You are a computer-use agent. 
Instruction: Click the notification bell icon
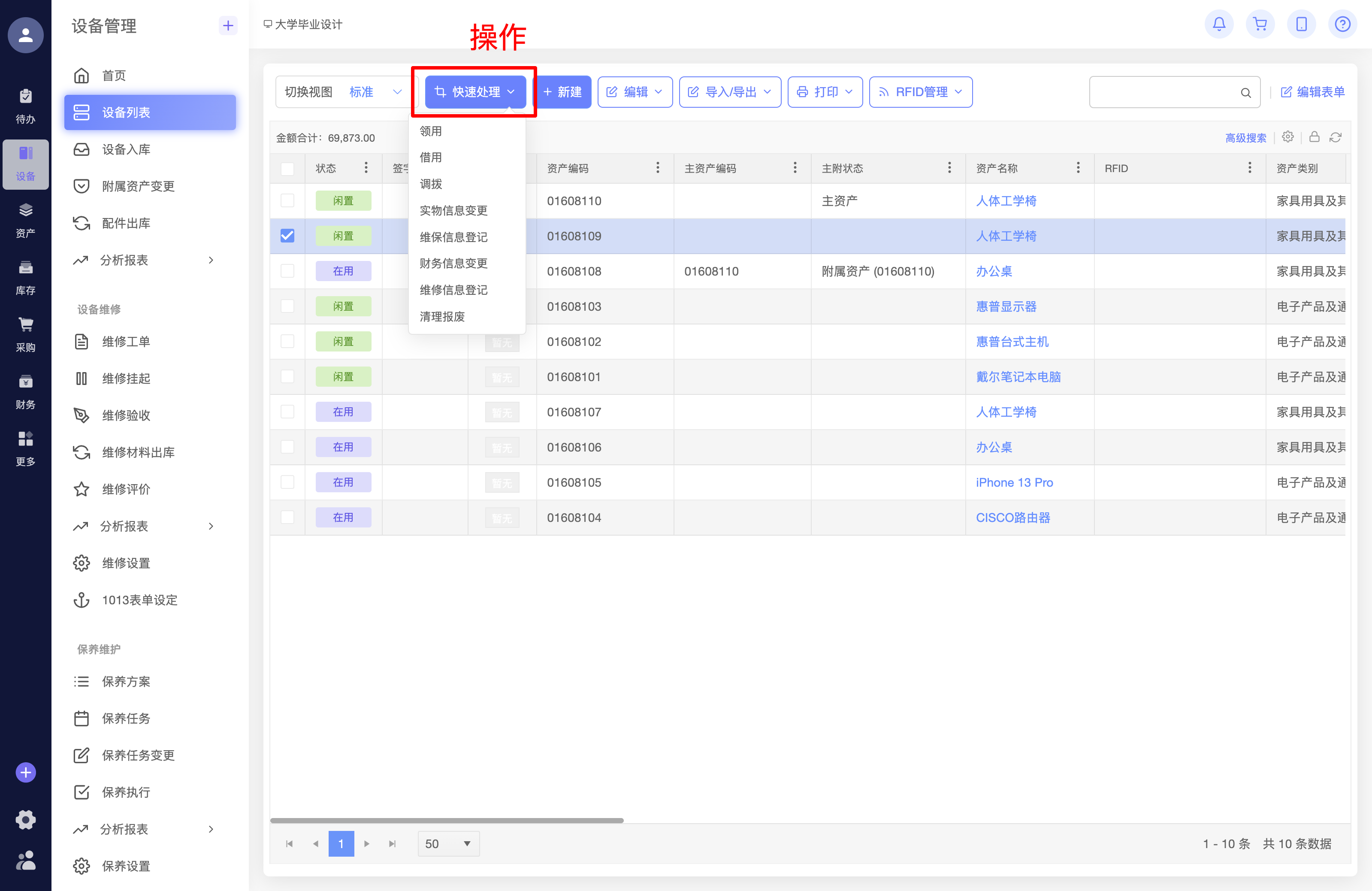[1219, 24]
